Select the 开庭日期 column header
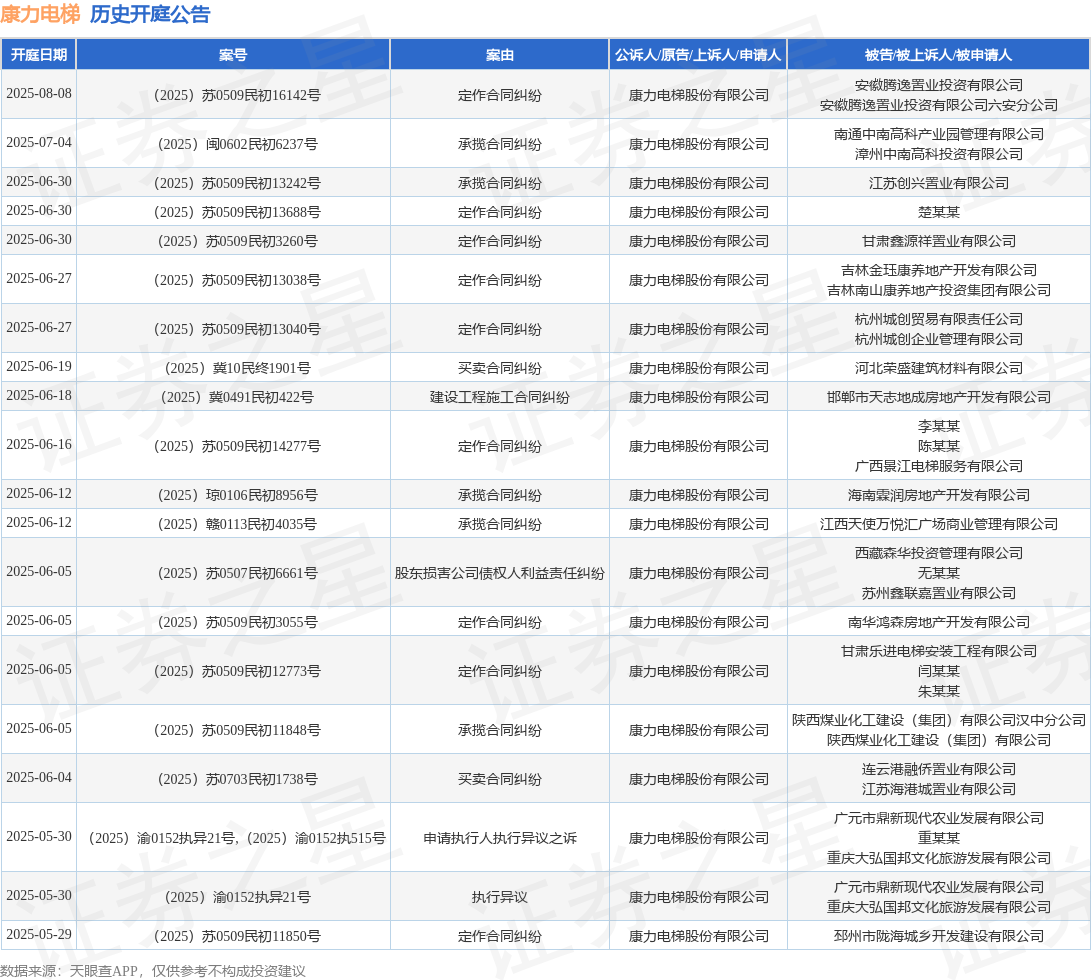This screenshot has width=1091, height=980. tap(39, 54)
